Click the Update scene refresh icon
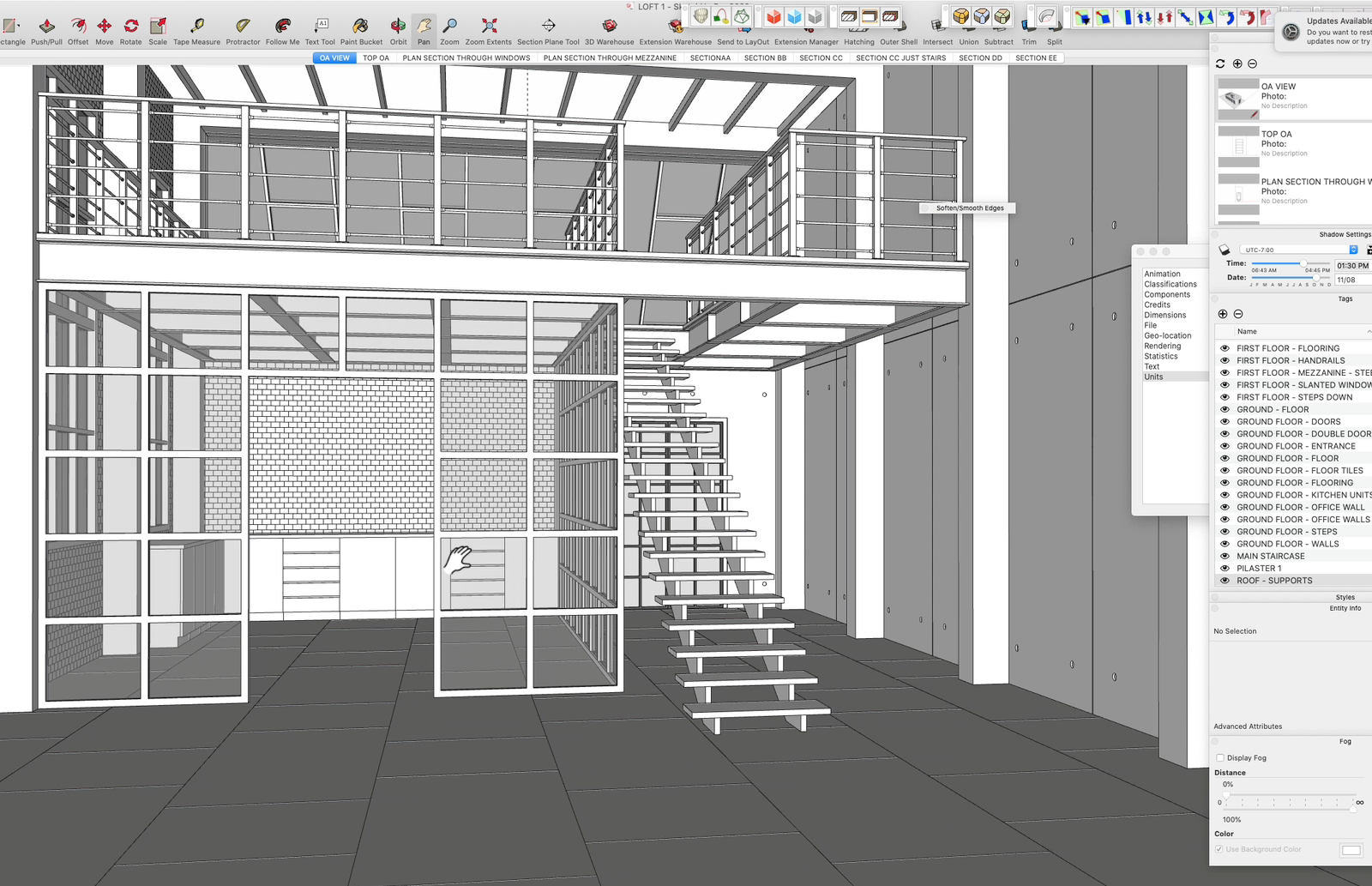This screenshot has height=886, width=1372. point(1220,63)
